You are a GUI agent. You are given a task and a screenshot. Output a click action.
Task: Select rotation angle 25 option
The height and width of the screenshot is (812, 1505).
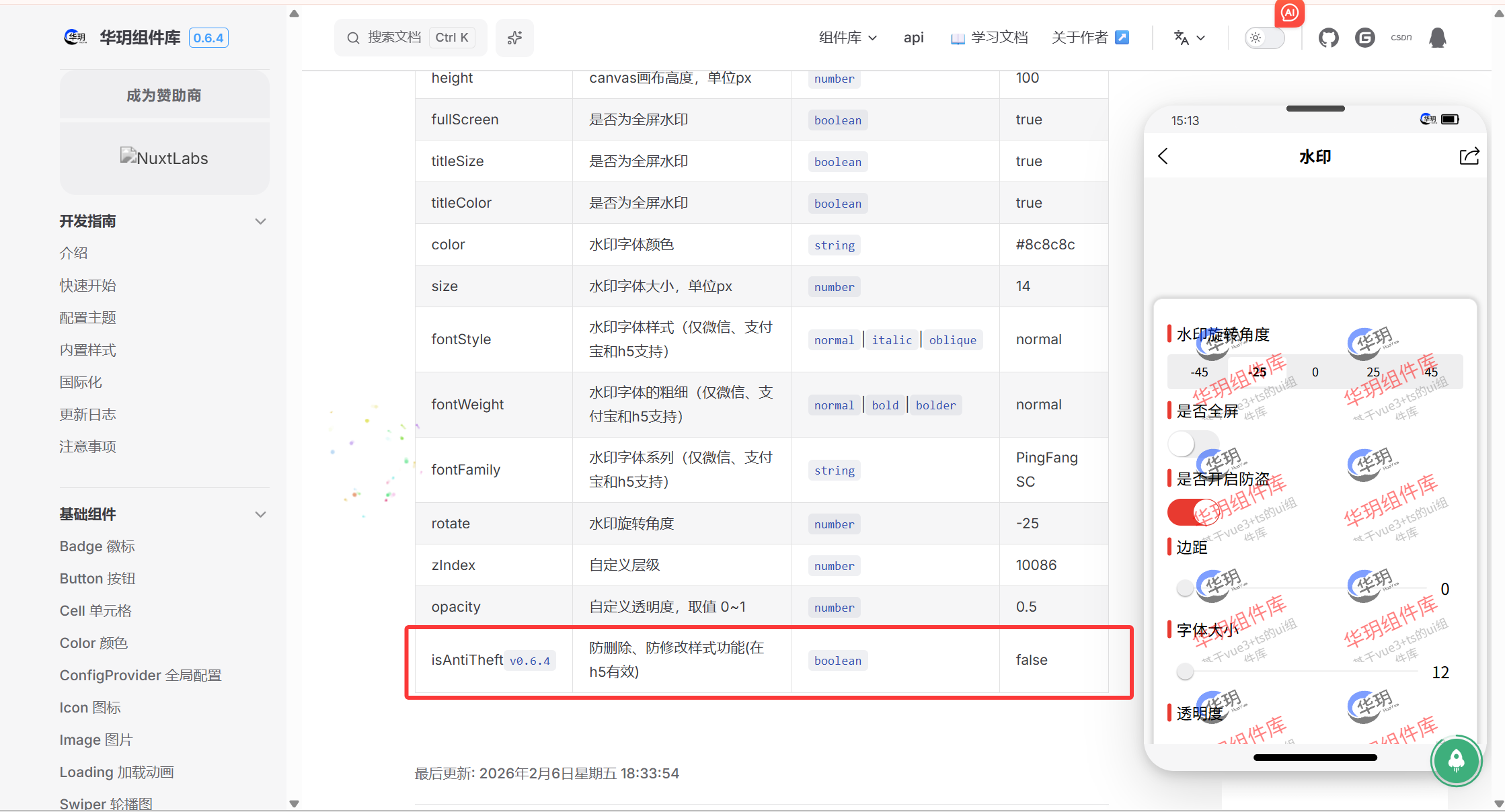[x=1373, y=372]
